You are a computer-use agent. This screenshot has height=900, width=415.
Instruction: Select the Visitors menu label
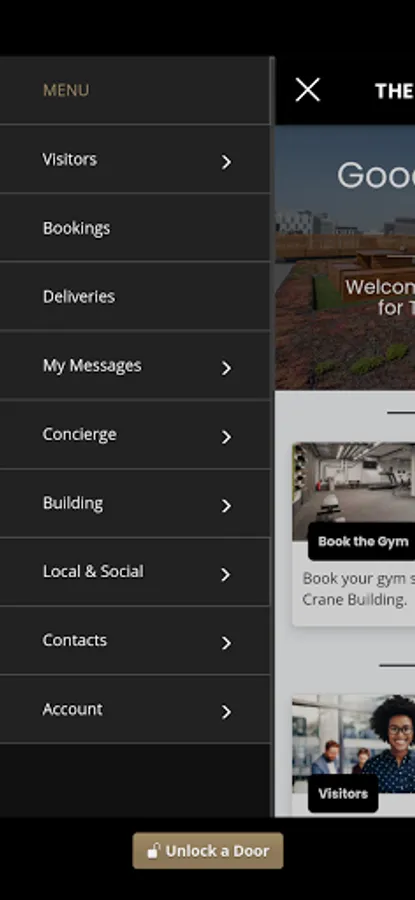(x=69, y=159)
